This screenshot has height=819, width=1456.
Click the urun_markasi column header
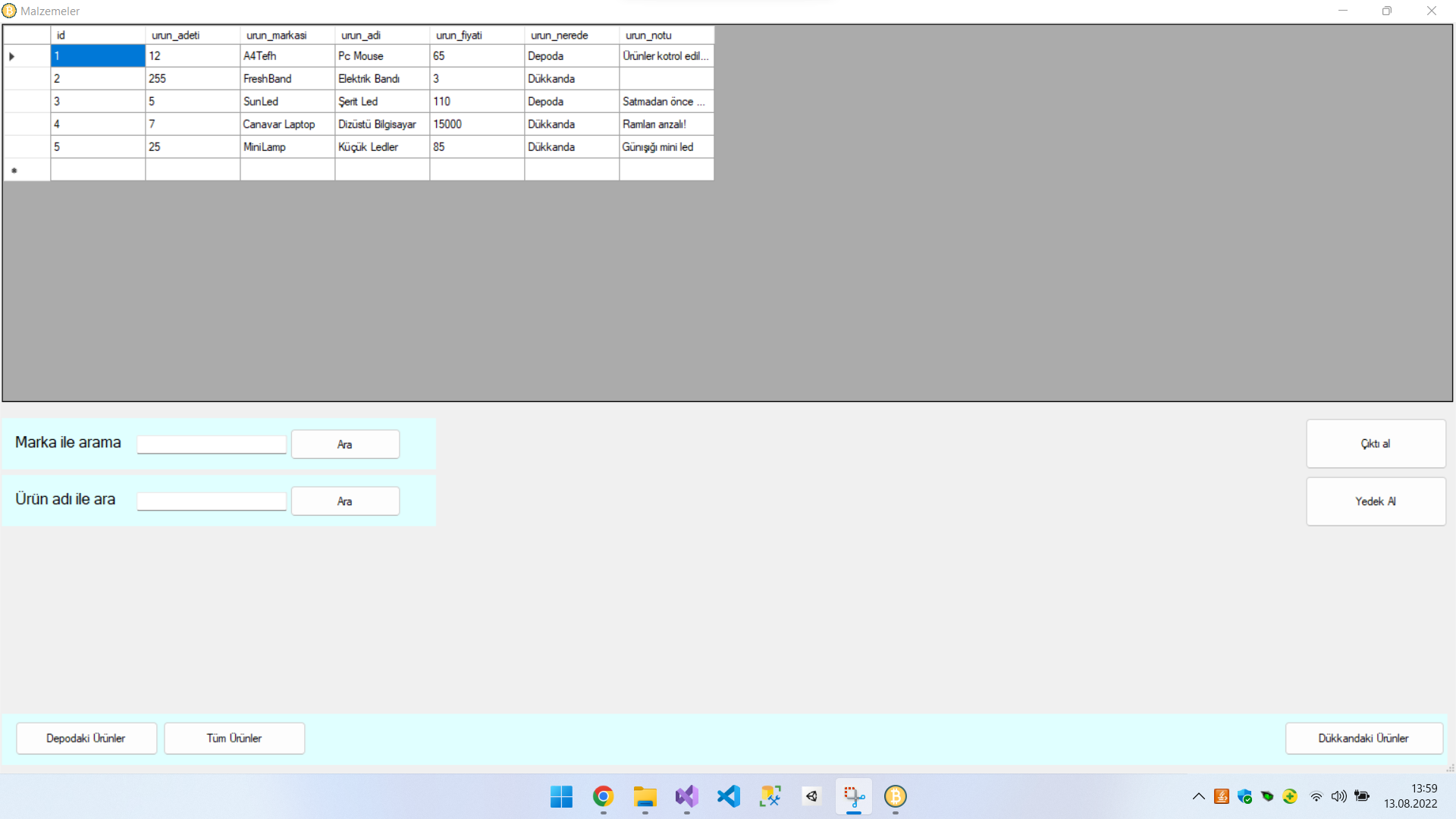pyautogui.click(x=287, y=35)
